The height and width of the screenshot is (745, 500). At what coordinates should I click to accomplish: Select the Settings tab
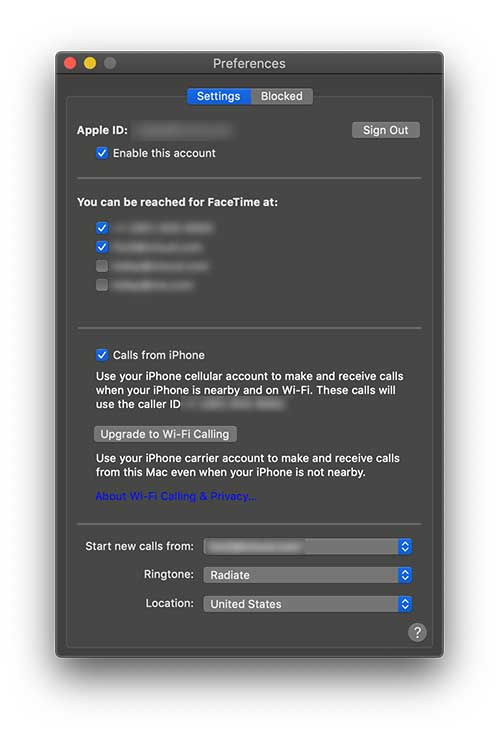[x=219, y=96]
